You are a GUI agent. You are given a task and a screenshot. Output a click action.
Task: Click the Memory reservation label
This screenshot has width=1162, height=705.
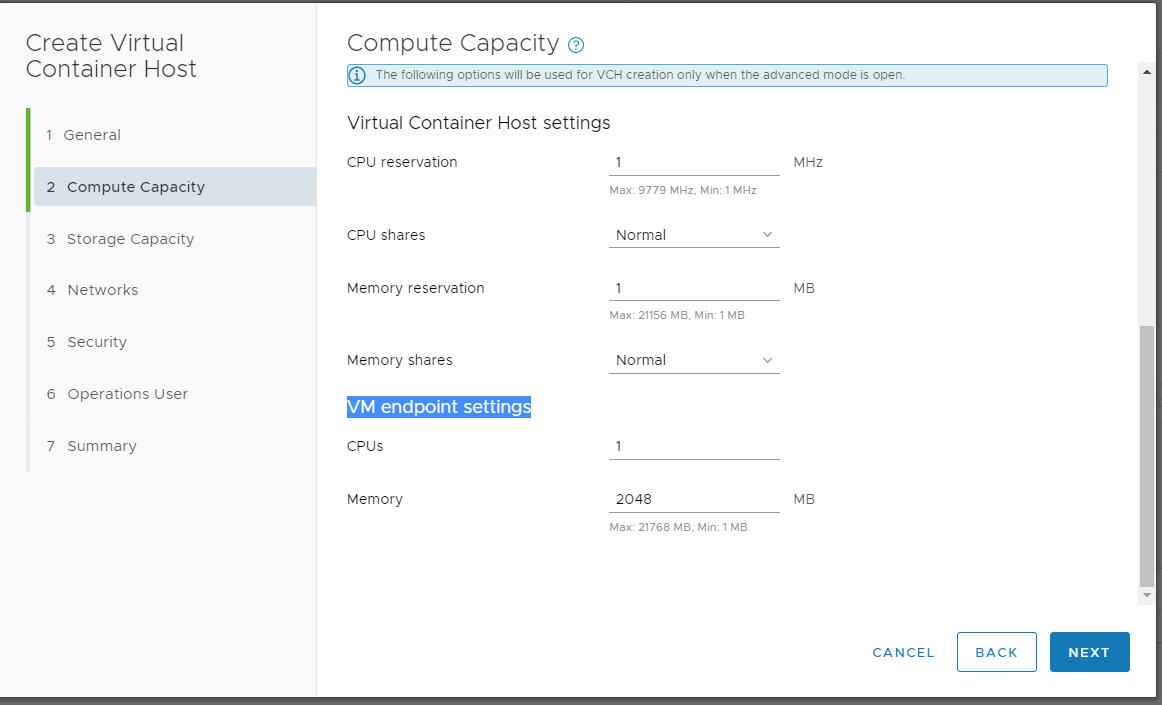click(415, 288)
